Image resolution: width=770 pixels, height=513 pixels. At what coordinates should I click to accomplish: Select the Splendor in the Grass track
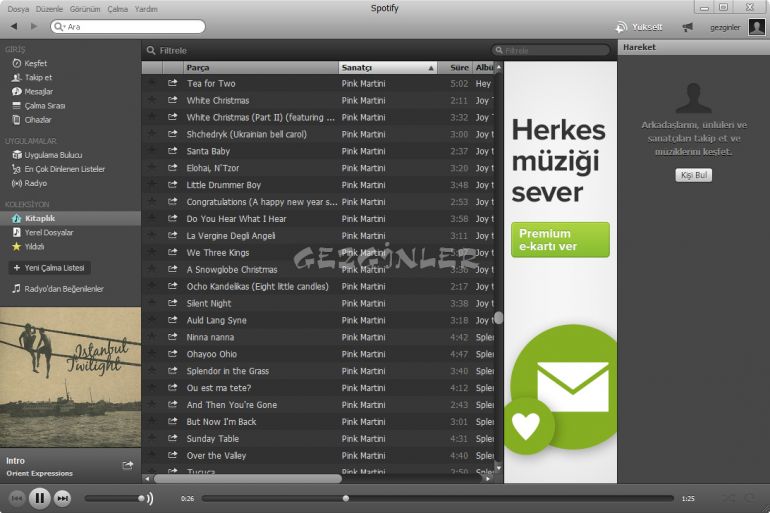click(318, 371)
